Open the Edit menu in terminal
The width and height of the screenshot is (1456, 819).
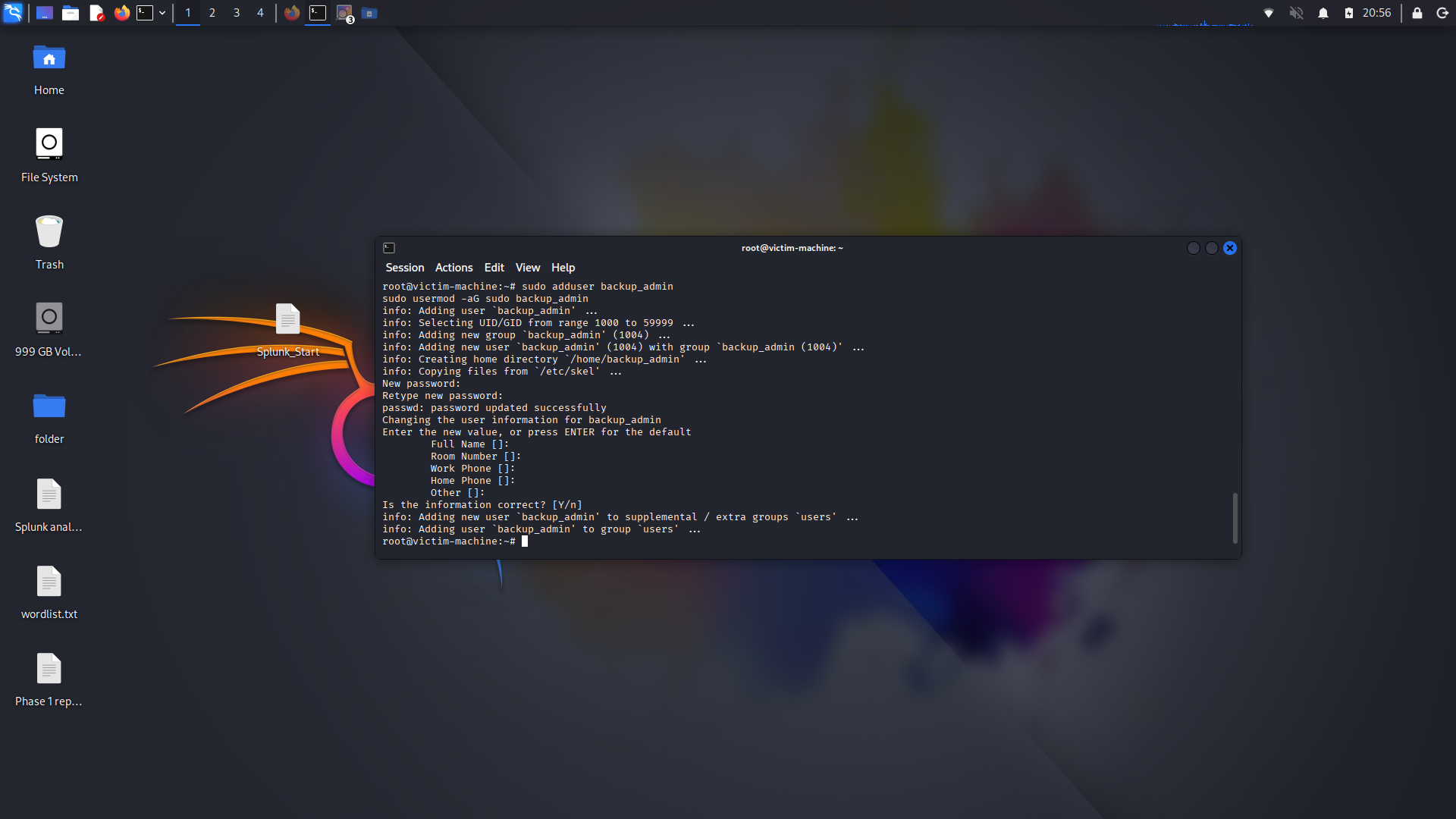click(x=494, y=268)
